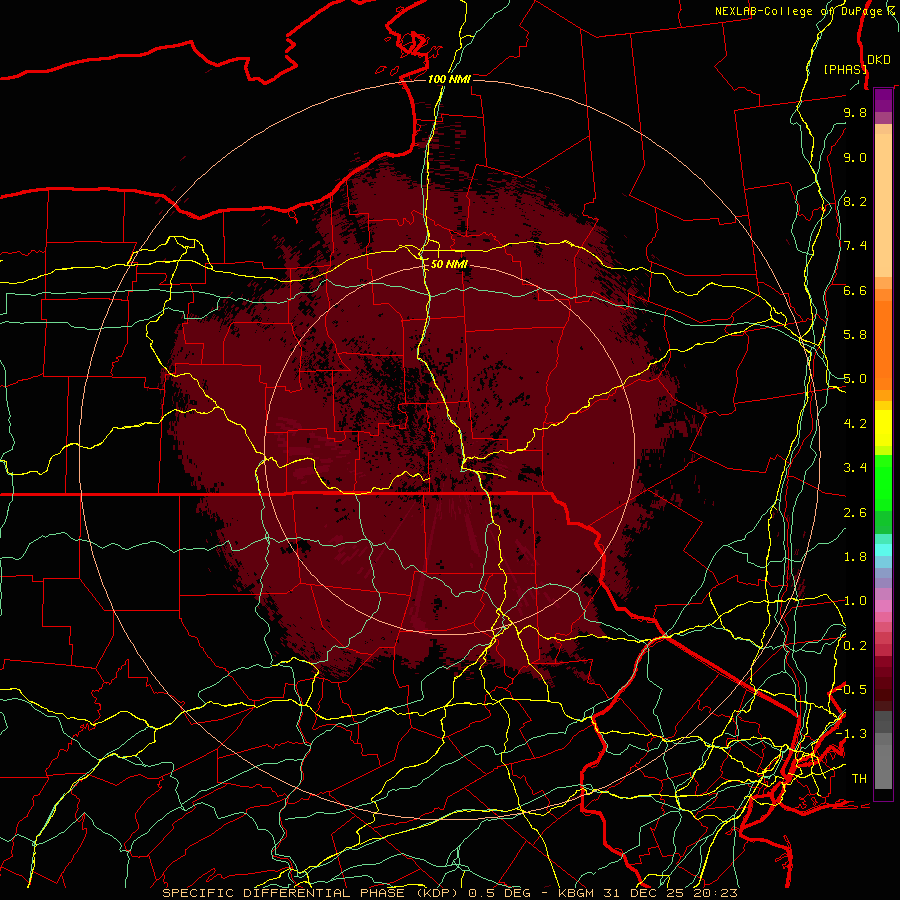The image size is (900, 900).
Task: Select the yellow segment of the color scale
Action: 883,428
